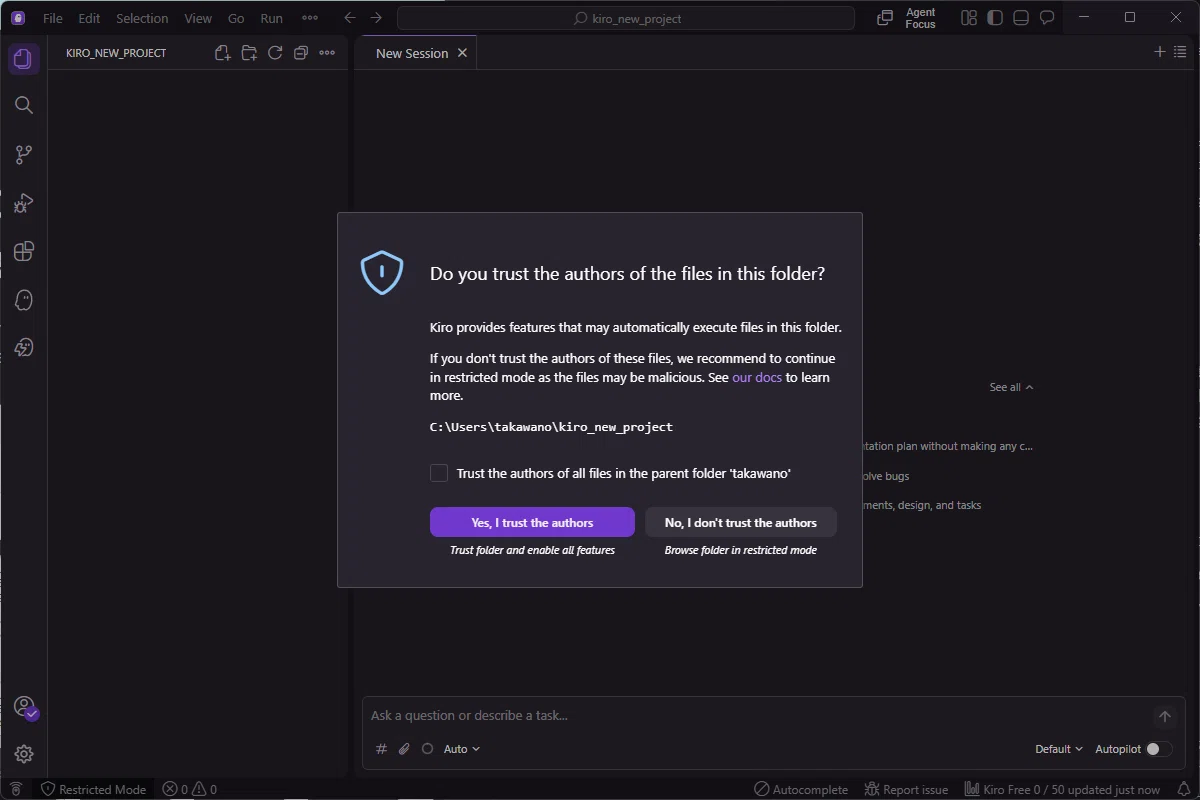1200x800 pixels.
Task: Open the Auto model dropdown
Action: pos(462,749)
